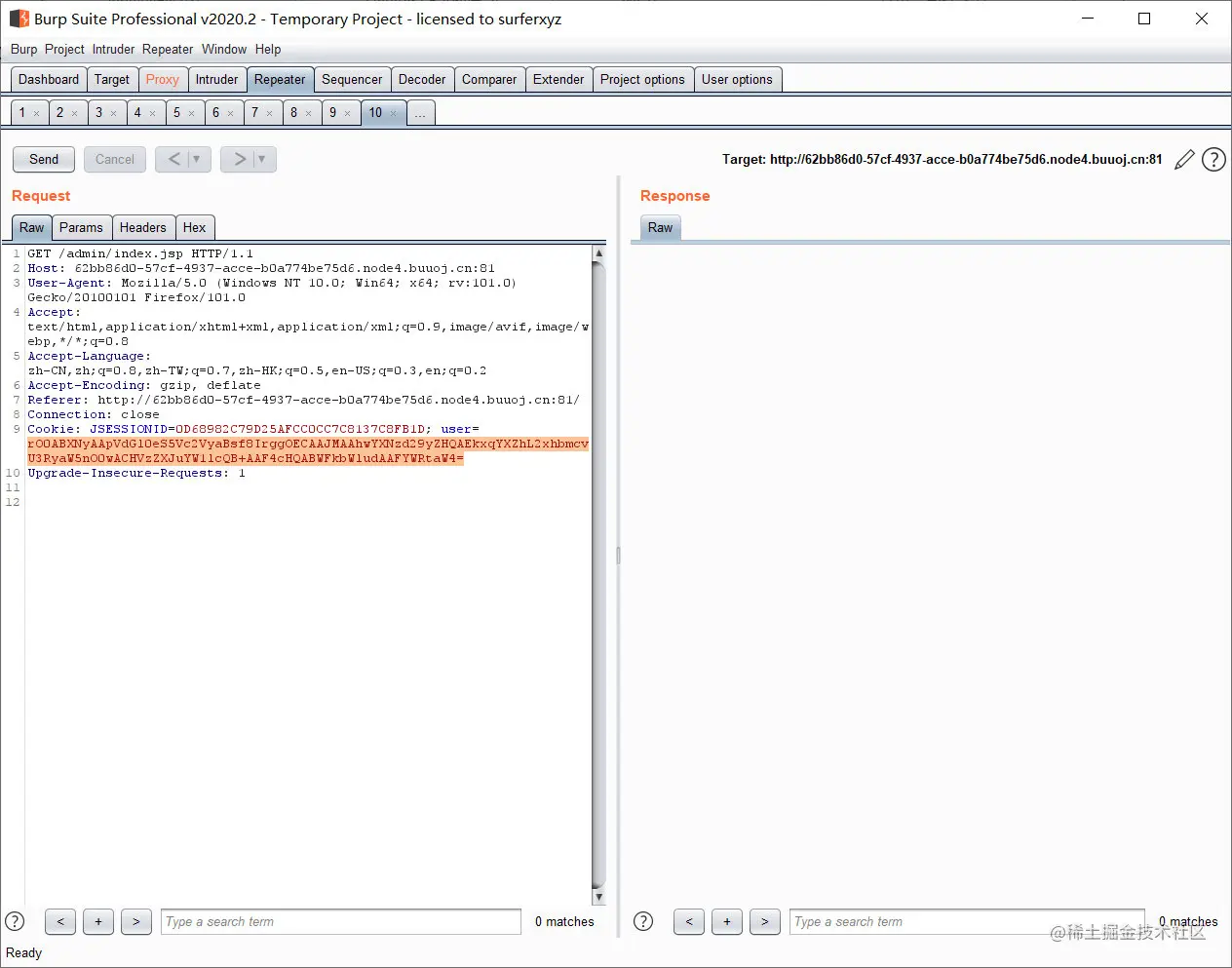Open the Intruder menu
The height and width of the screenshot is (968, 1232).
[x=113, y=49]
